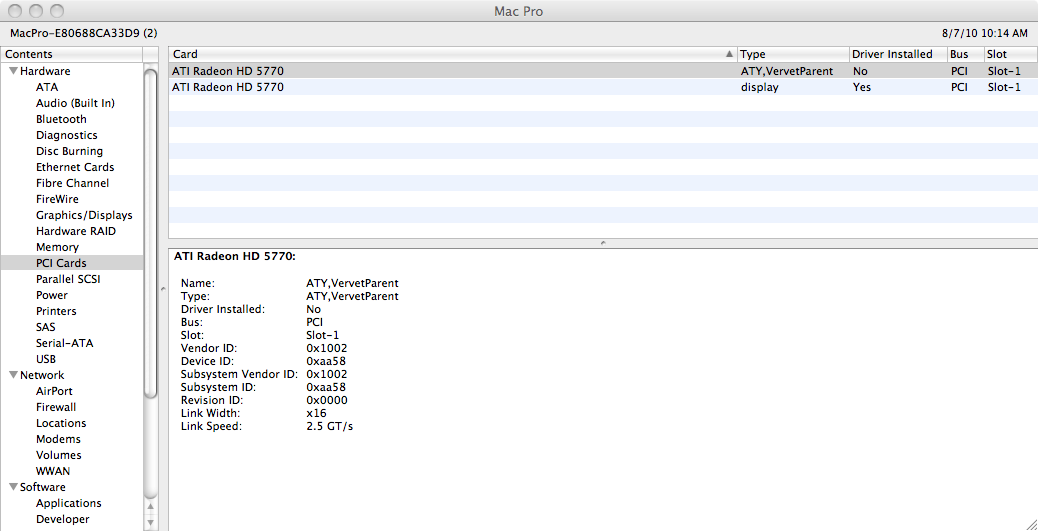
Task: Click the Revision ID value 0x0000
Action: (327, 401)
